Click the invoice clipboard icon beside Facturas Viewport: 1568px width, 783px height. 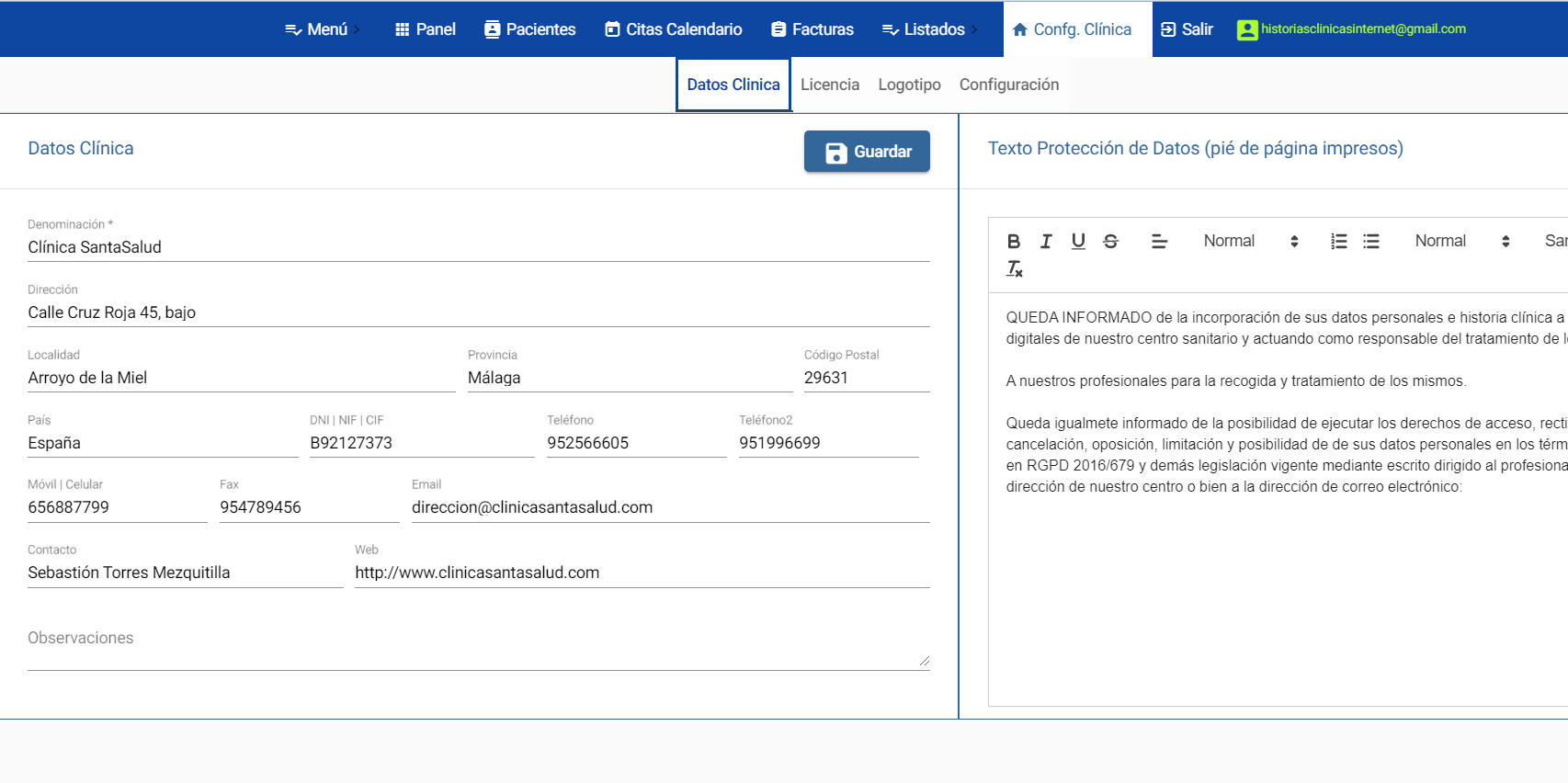click(x=778, y=29)
